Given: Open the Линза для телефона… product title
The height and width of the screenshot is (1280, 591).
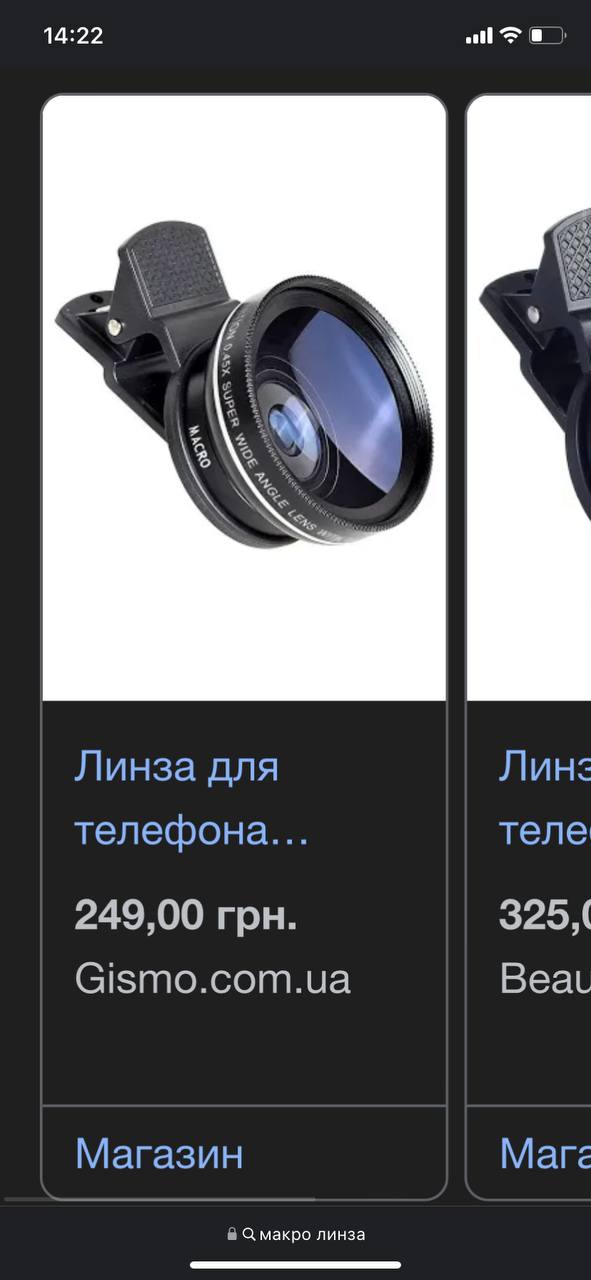Looking at the screenshot, I should point(191,799).
